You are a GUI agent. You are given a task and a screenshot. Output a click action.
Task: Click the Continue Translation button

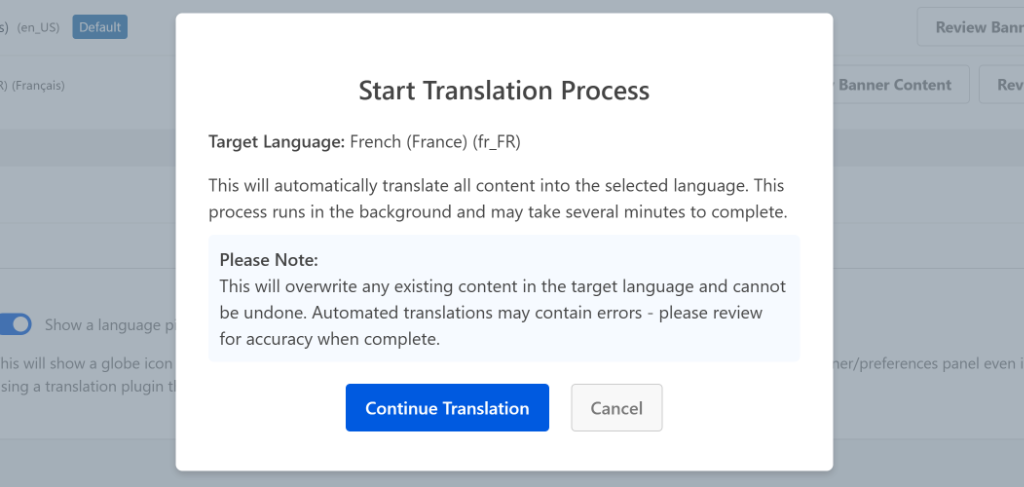(447, 408)
